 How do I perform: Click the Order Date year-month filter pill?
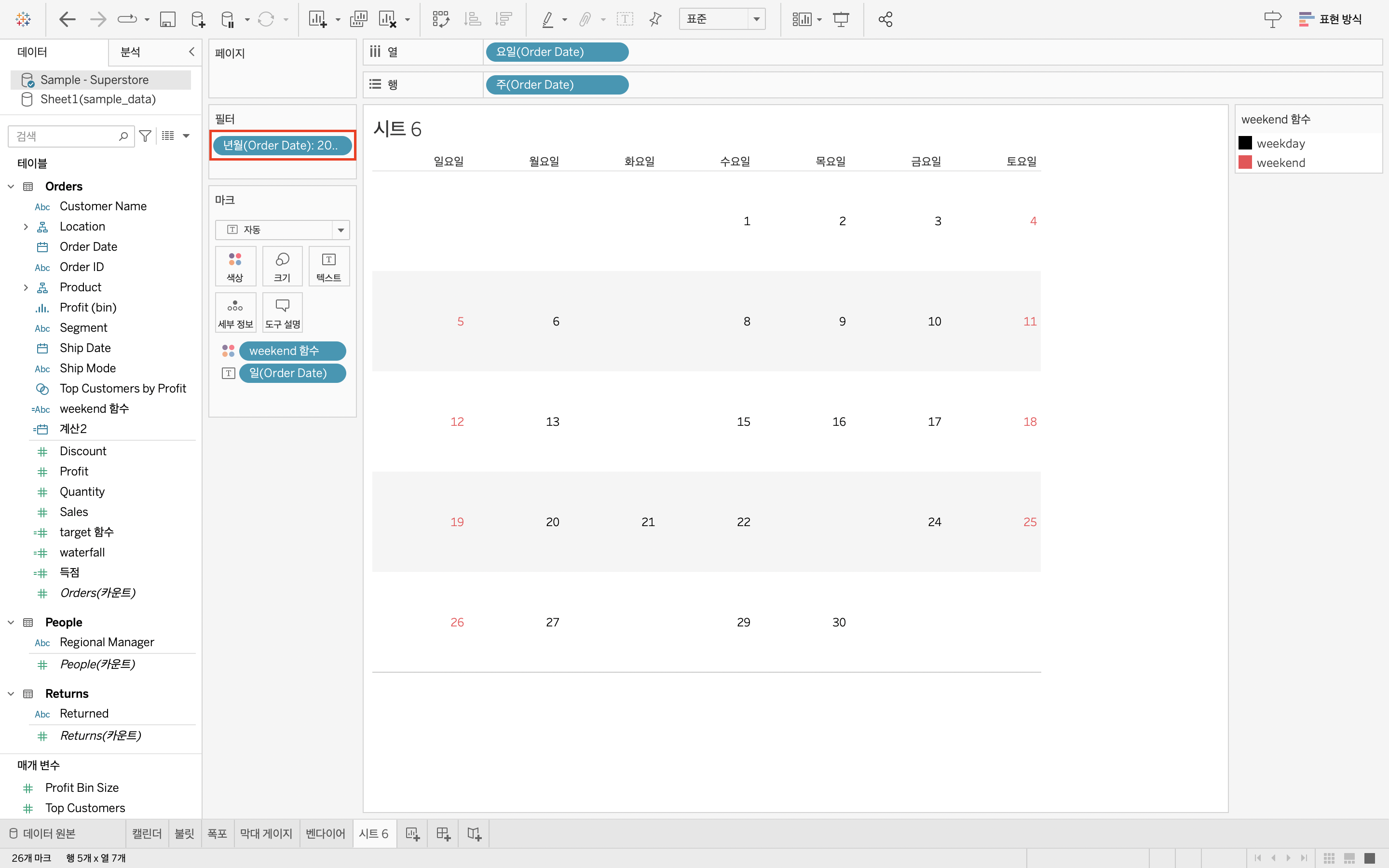coord(281,145)
